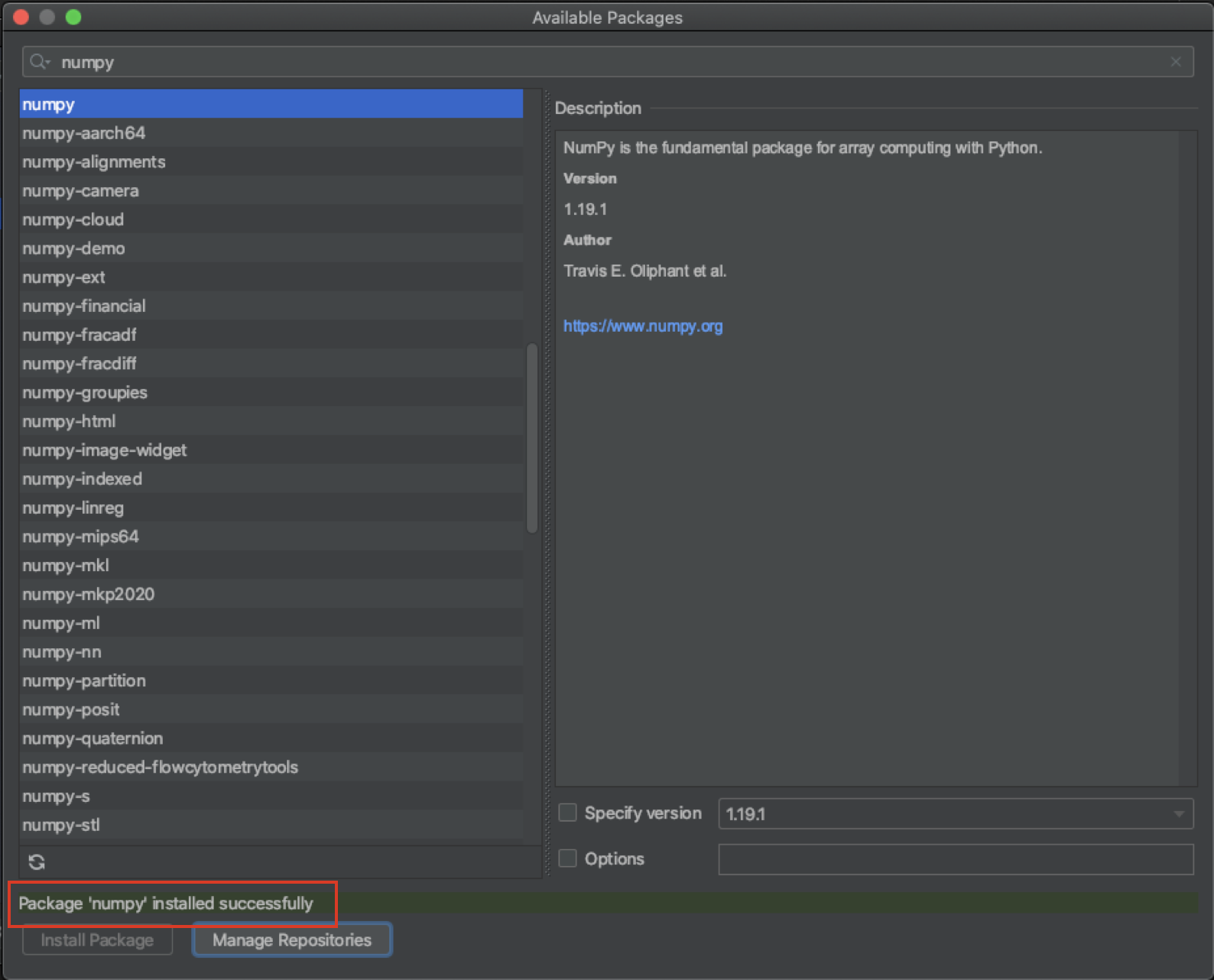Select numpy-groupies in the list
1214x980 pixels.
click(271, 392)
